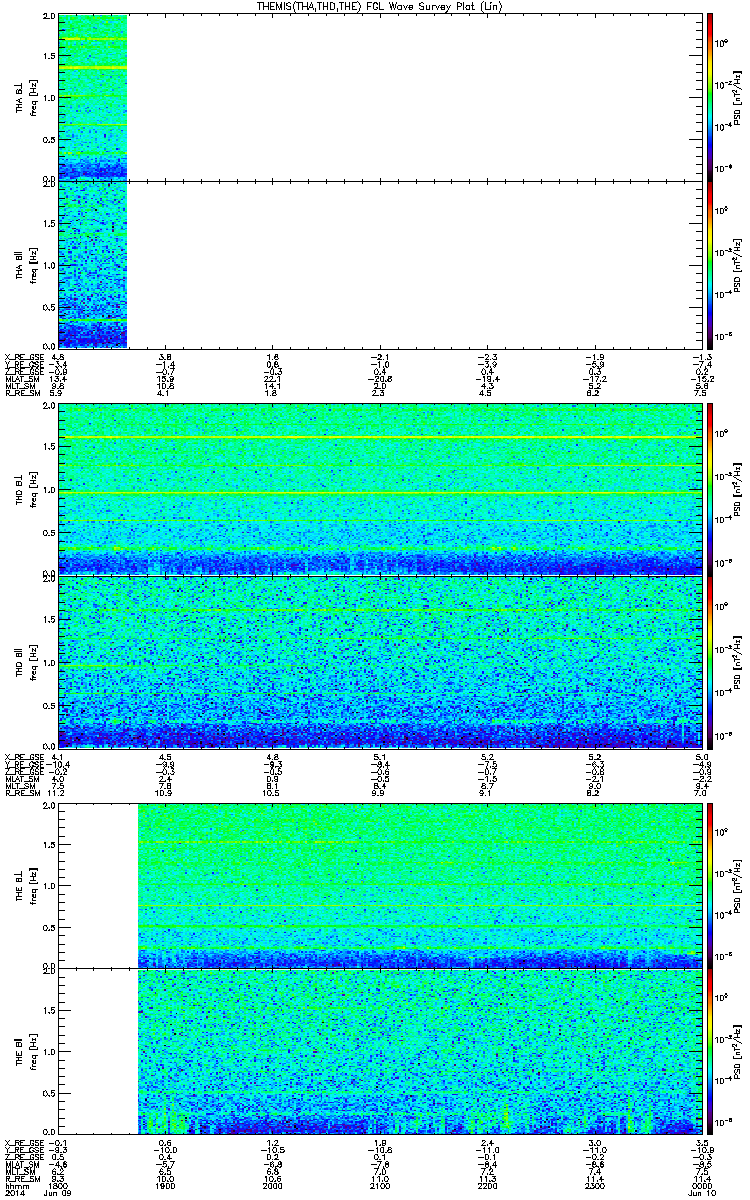This screenshot has height=1200, width=750.
Task: Click the PSD color bar beside THD BL
Action: click(711, 488)
